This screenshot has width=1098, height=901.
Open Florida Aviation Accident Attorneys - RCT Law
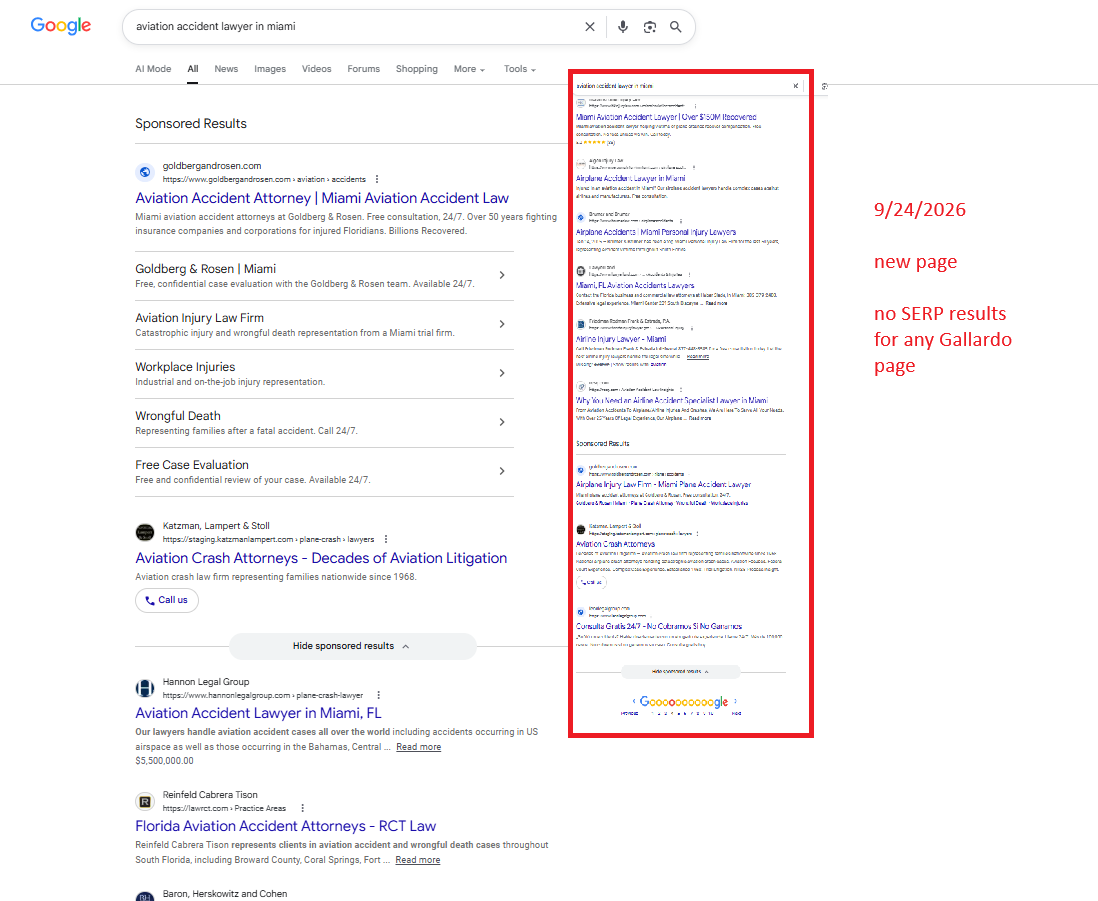pos(286,826)
